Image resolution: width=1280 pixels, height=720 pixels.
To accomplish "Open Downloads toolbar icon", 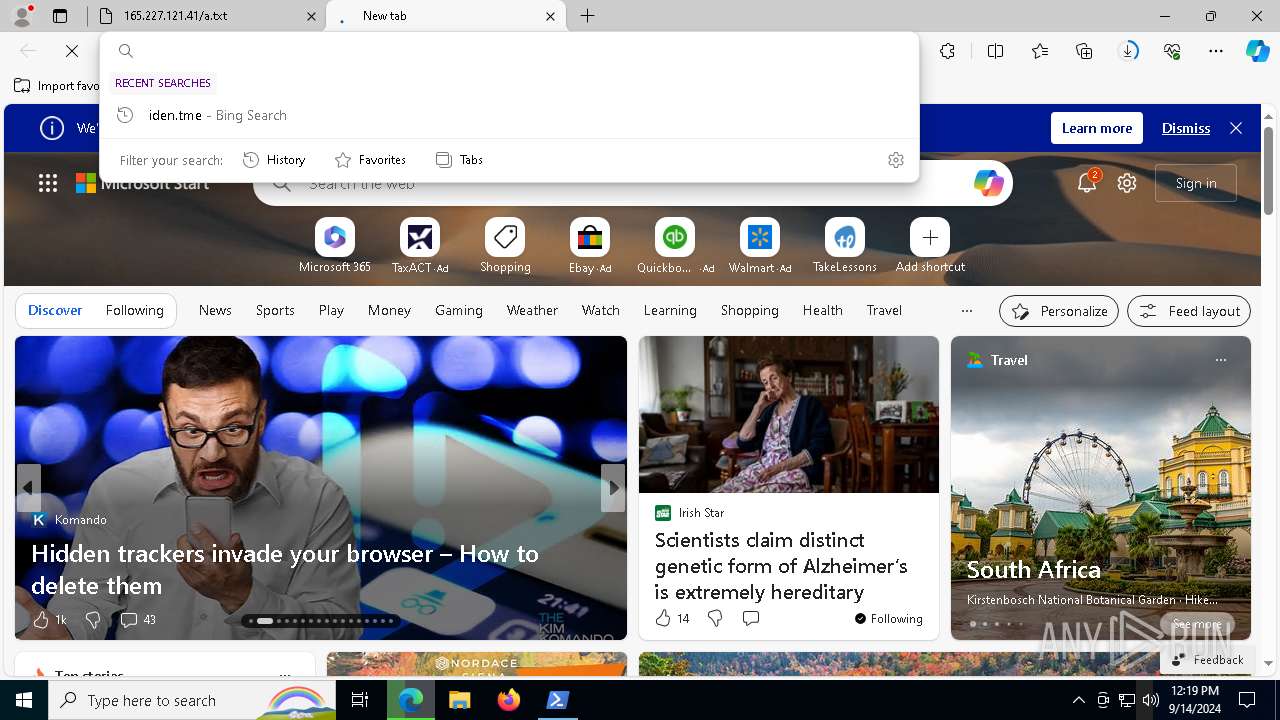I will pos(1128,51).
